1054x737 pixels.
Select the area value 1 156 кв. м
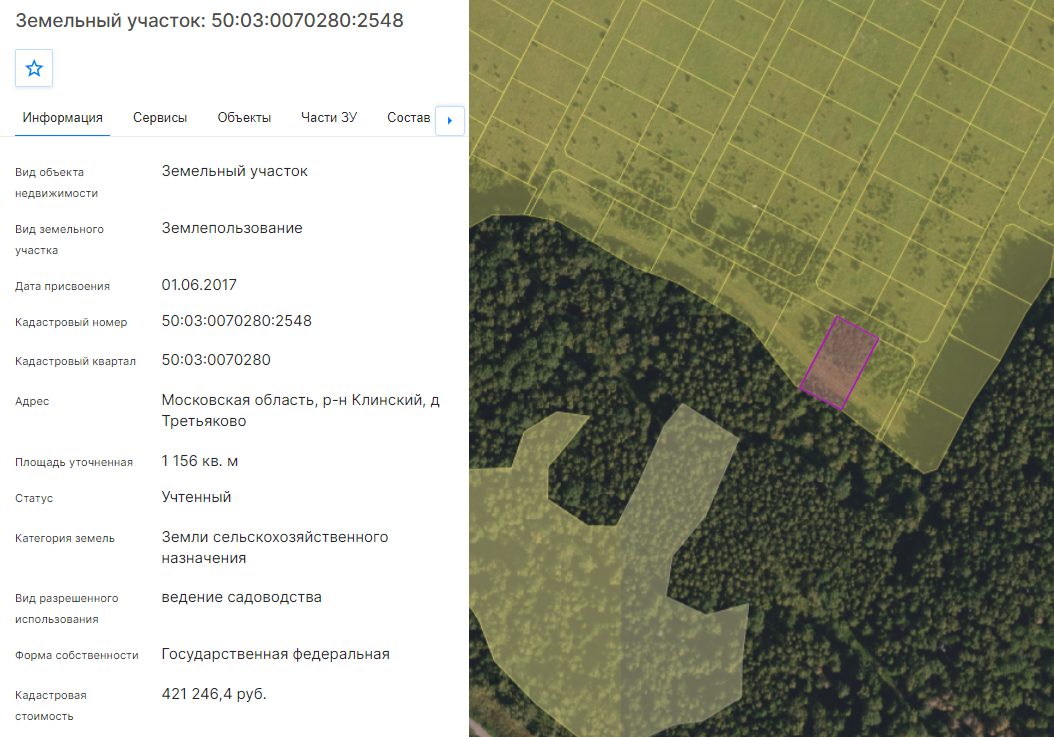(200, 461)
